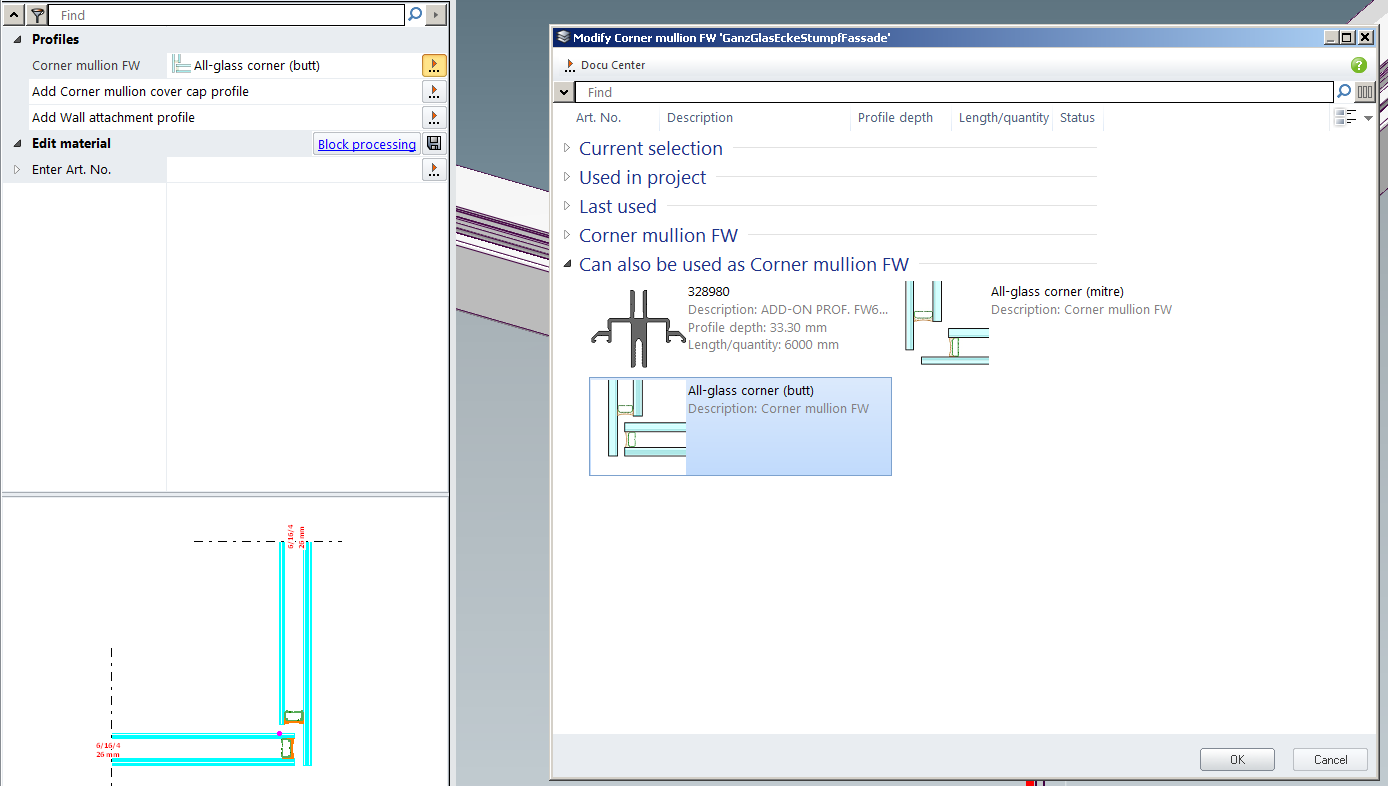Expand the Current selection group

567,149
